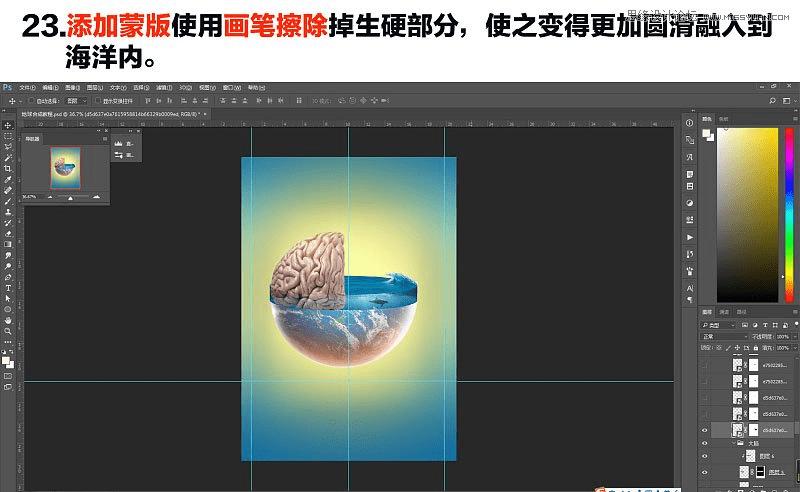Click the toolbox foreground color swatch
800x492 pixels.
[6, 360]
